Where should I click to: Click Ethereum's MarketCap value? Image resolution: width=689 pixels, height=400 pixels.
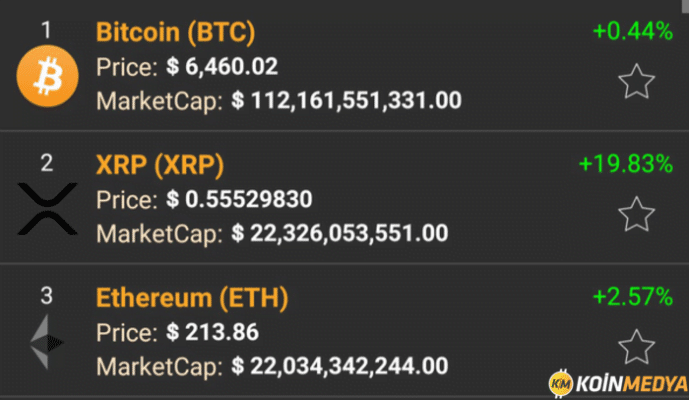coord(339,366)
